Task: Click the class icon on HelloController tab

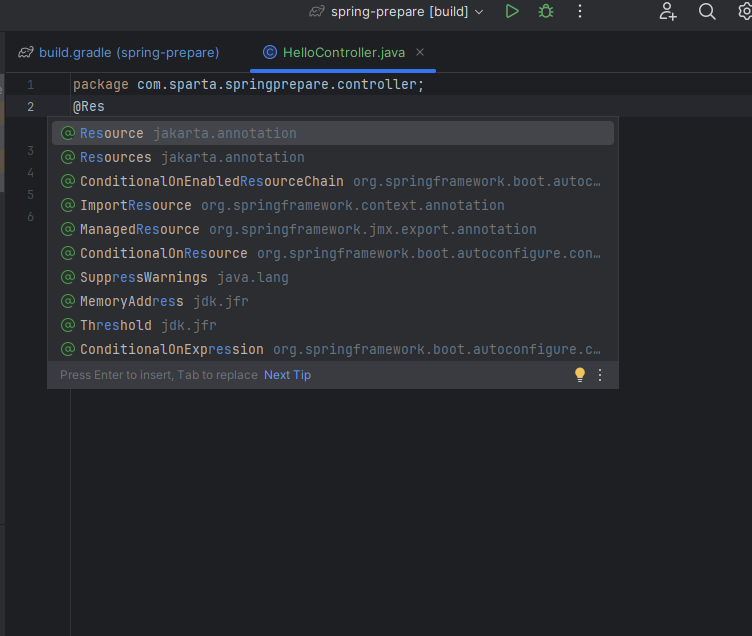Action: (270, 52)
